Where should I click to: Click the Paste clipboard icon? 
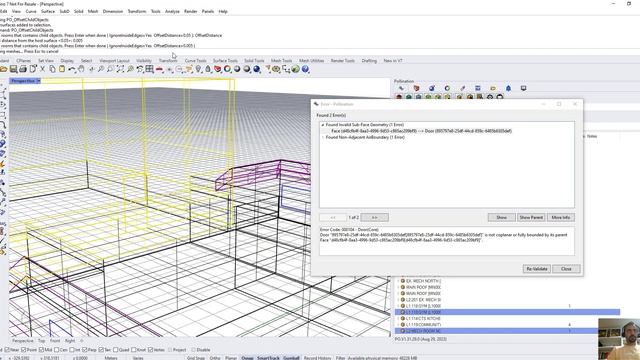point(62,69)
